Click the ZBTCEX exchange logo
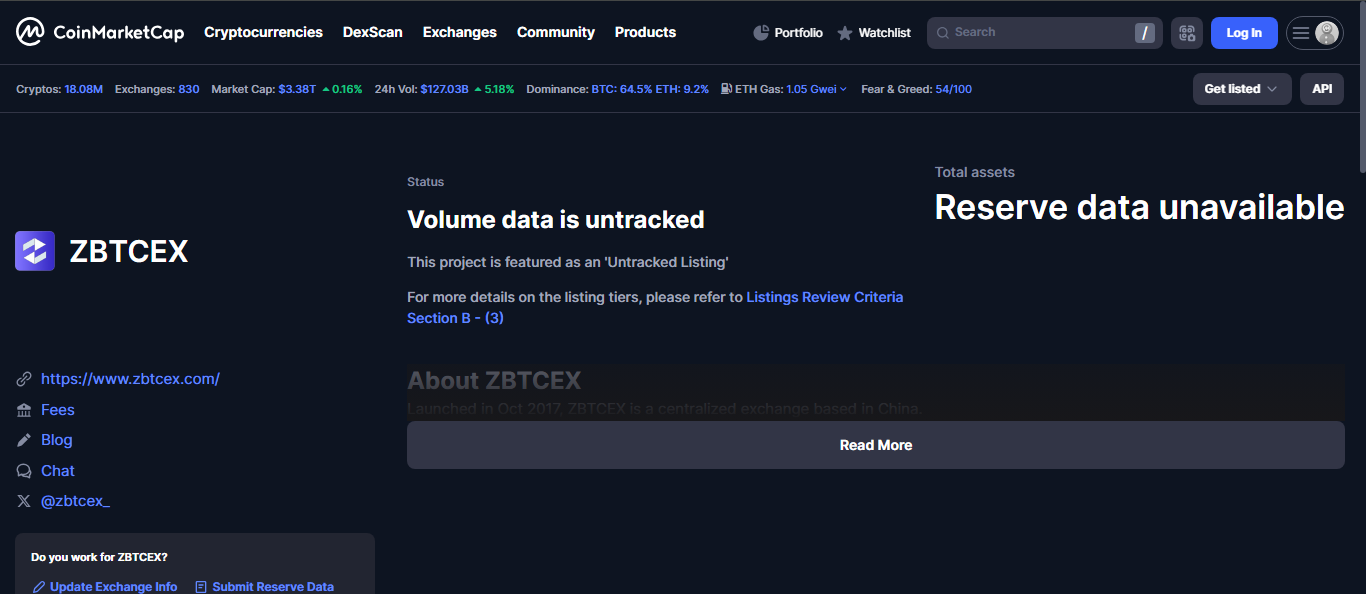The height and width of the screenshot is (594, 1366). coord(35,251)
